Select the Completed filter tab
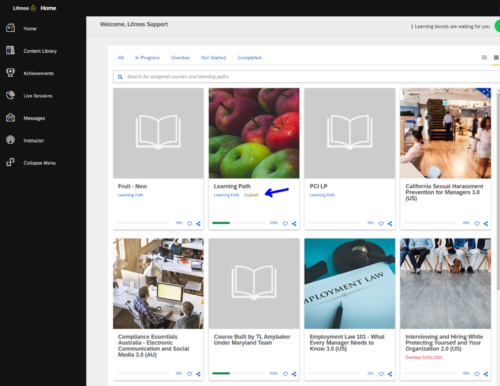The height and width of the screenshot is (386, 500). point(249,58)
